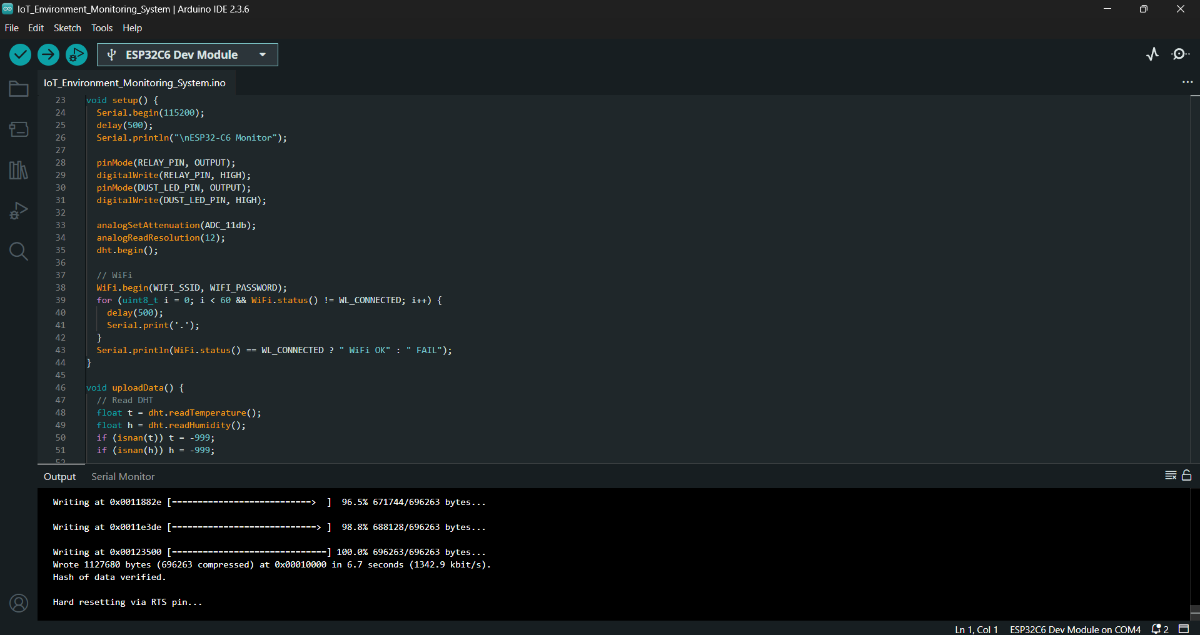
Task: Open the sidebar Debug panel
Action: tap(18, 210)
